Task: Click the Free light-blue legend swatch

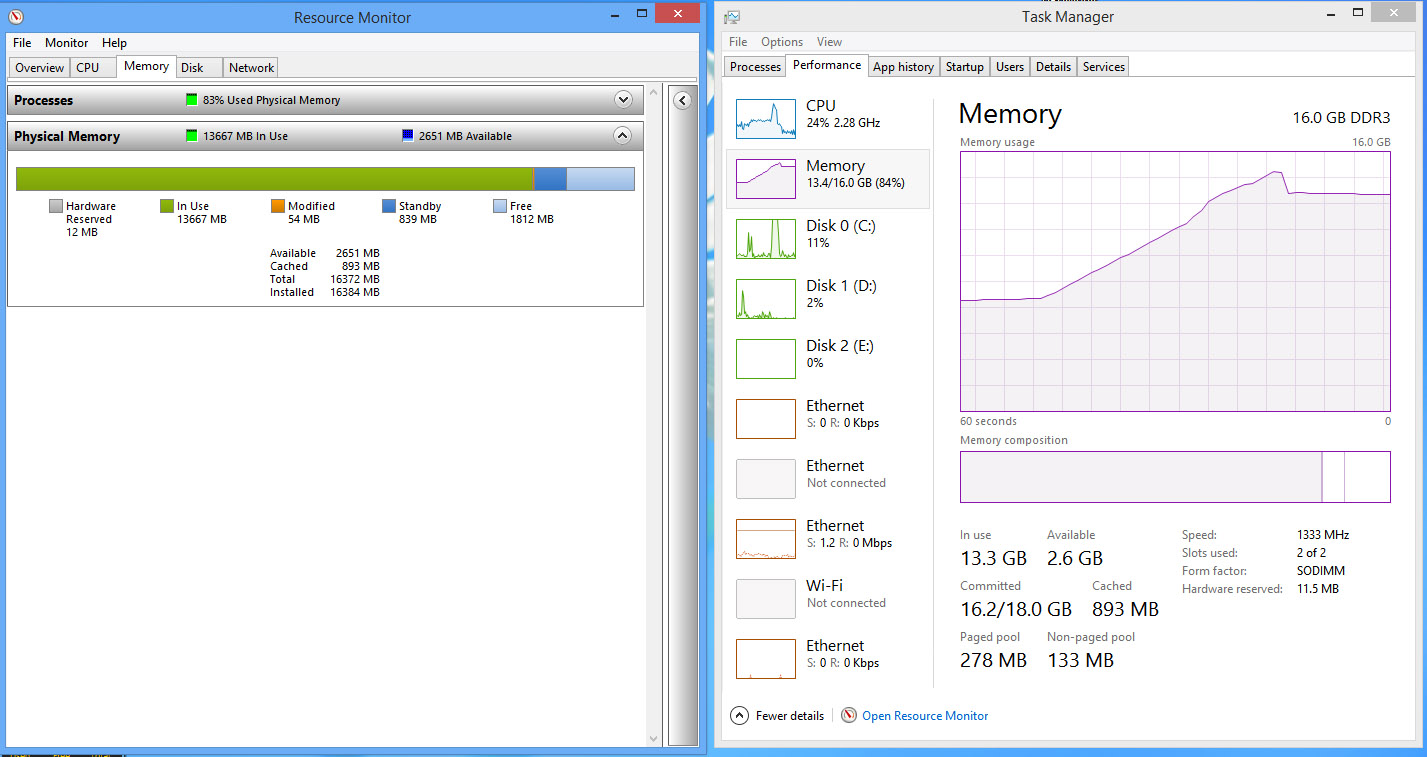Action: point(500,206)
